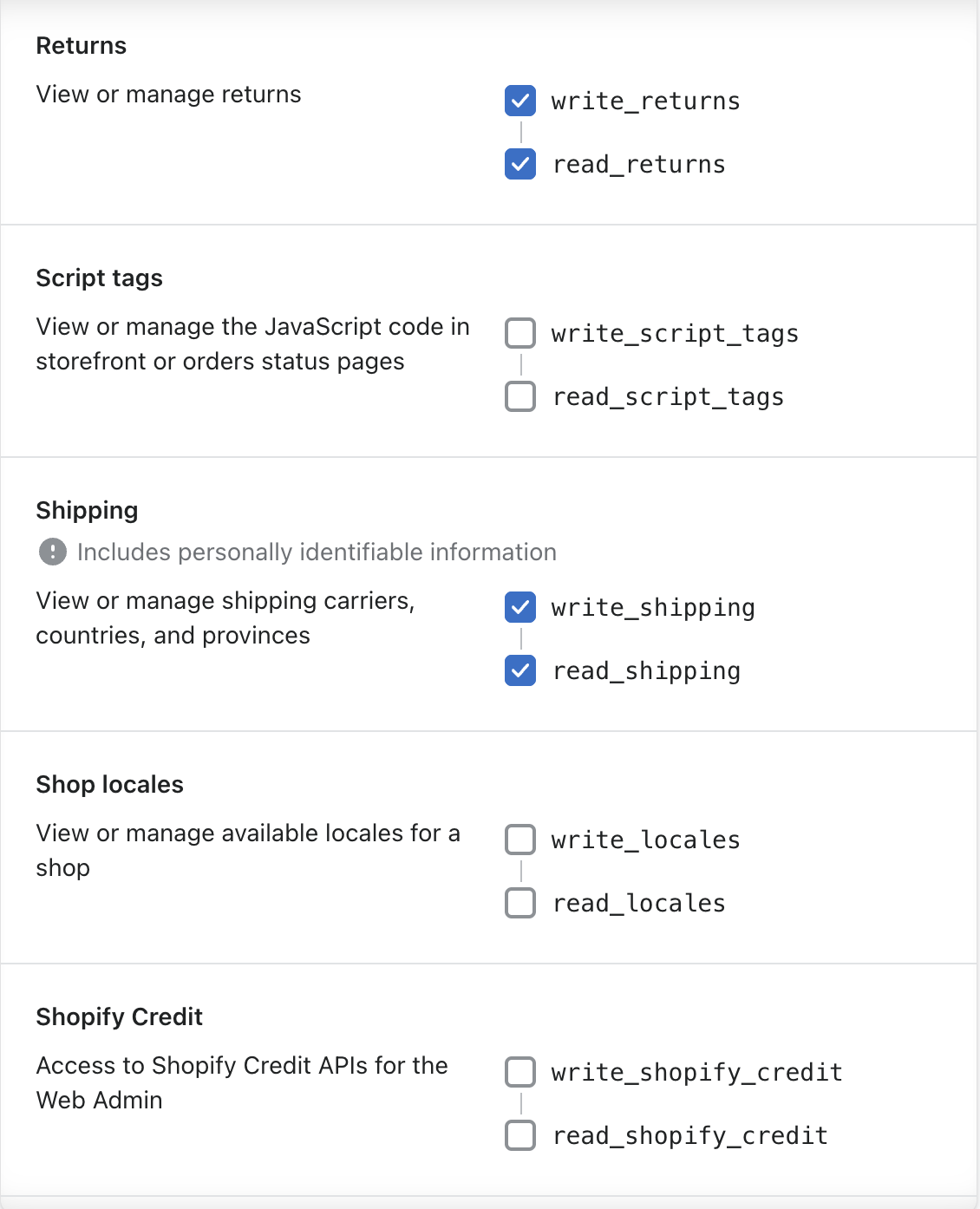The width and height of the screenshot is (980, 1209).
Task: Enable the read_script_tags checkbox
Action: pos(520,396)
